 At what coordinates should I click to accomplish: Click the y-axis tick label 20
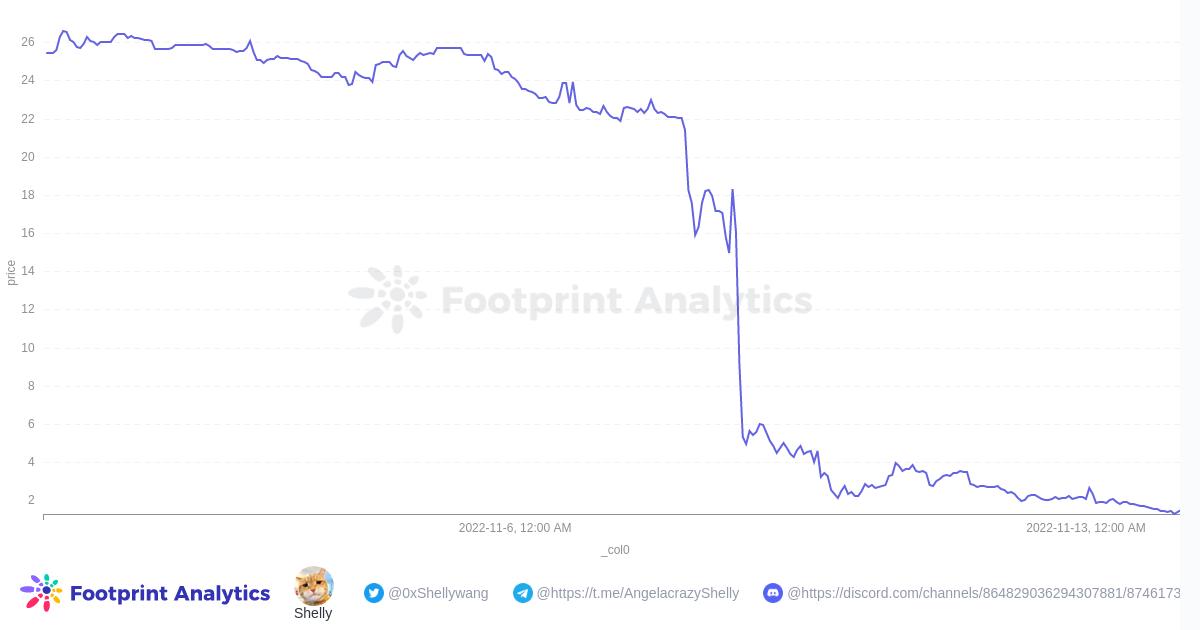point(28,157)
